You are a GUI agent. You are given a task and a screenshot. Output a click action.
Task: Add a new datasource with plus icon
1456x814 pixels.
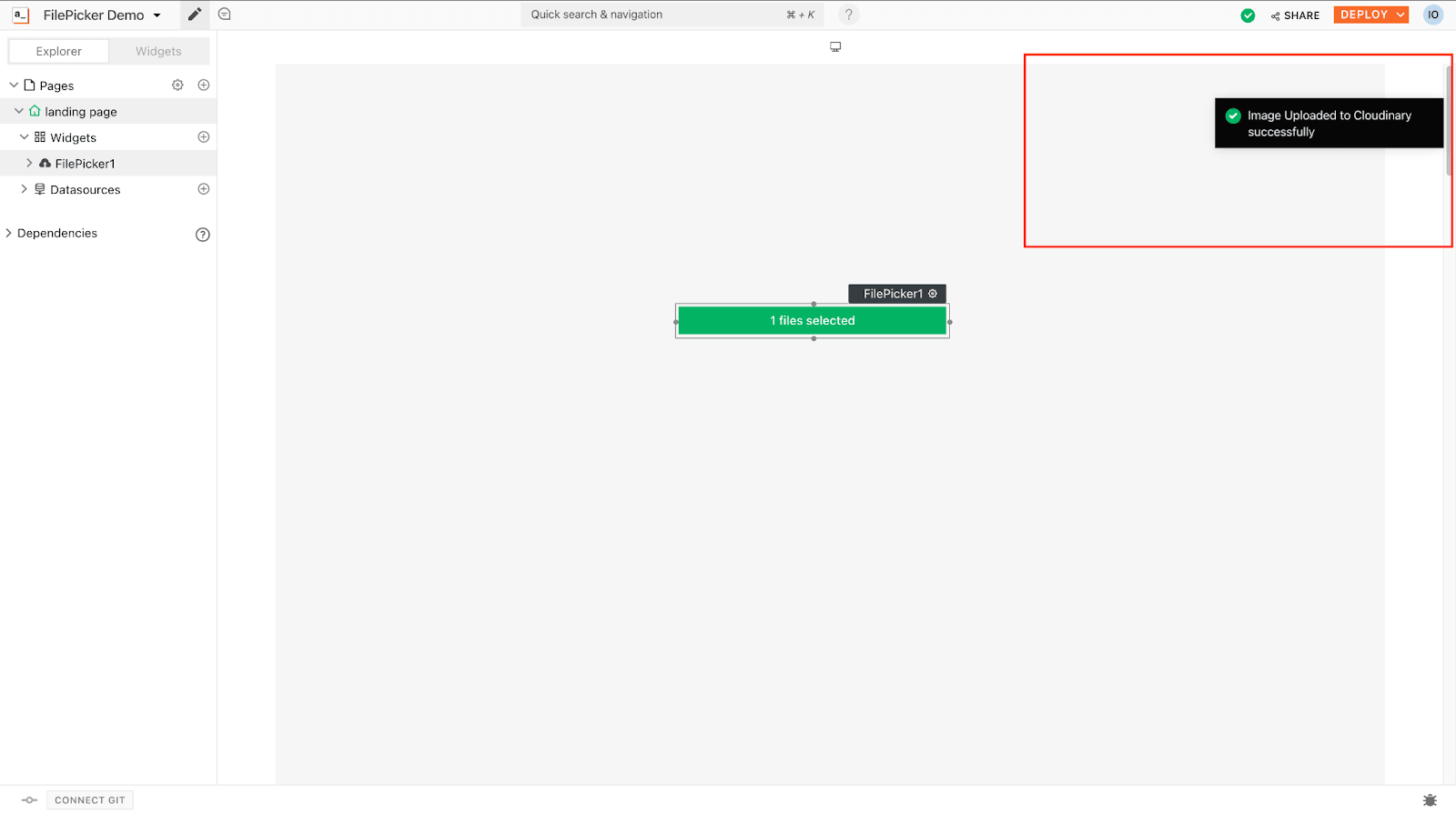(204, 189)
